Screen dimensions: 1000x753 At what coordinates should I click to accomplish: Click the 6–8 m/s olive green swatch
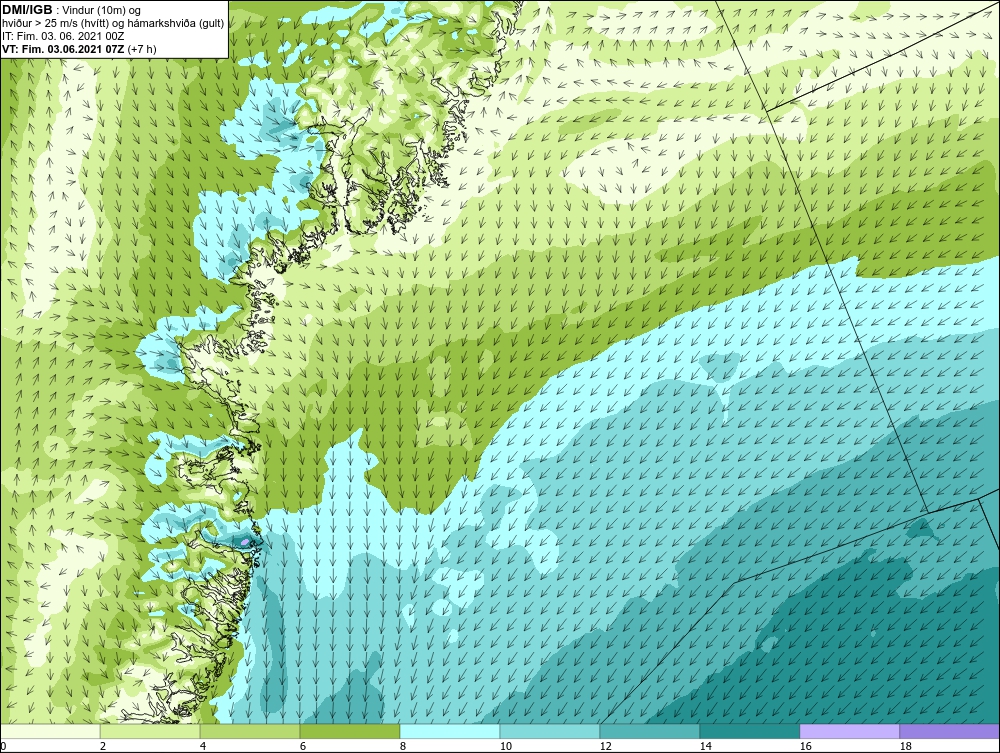pos(349,731)
